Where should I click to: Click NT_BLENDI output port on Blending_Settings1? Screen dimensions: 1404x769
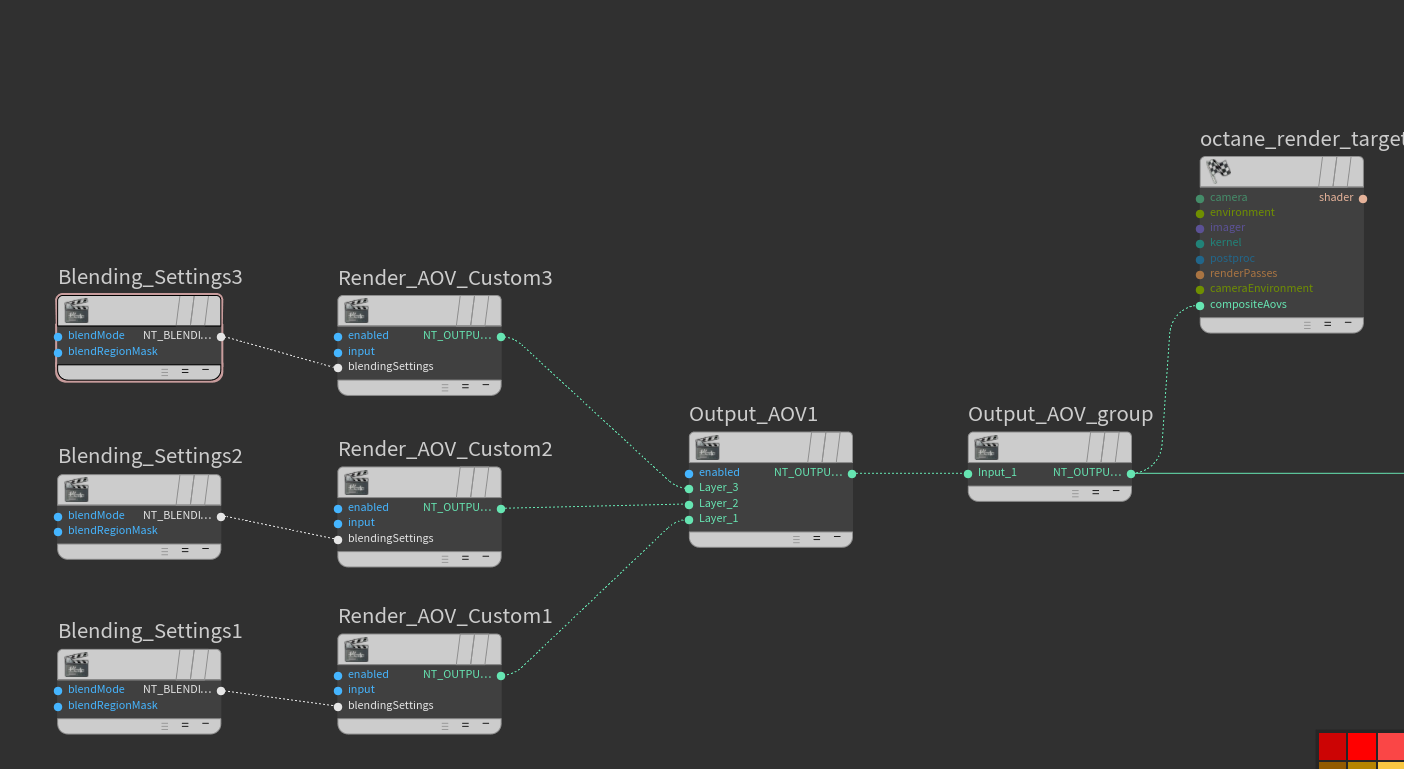[221, 691]
